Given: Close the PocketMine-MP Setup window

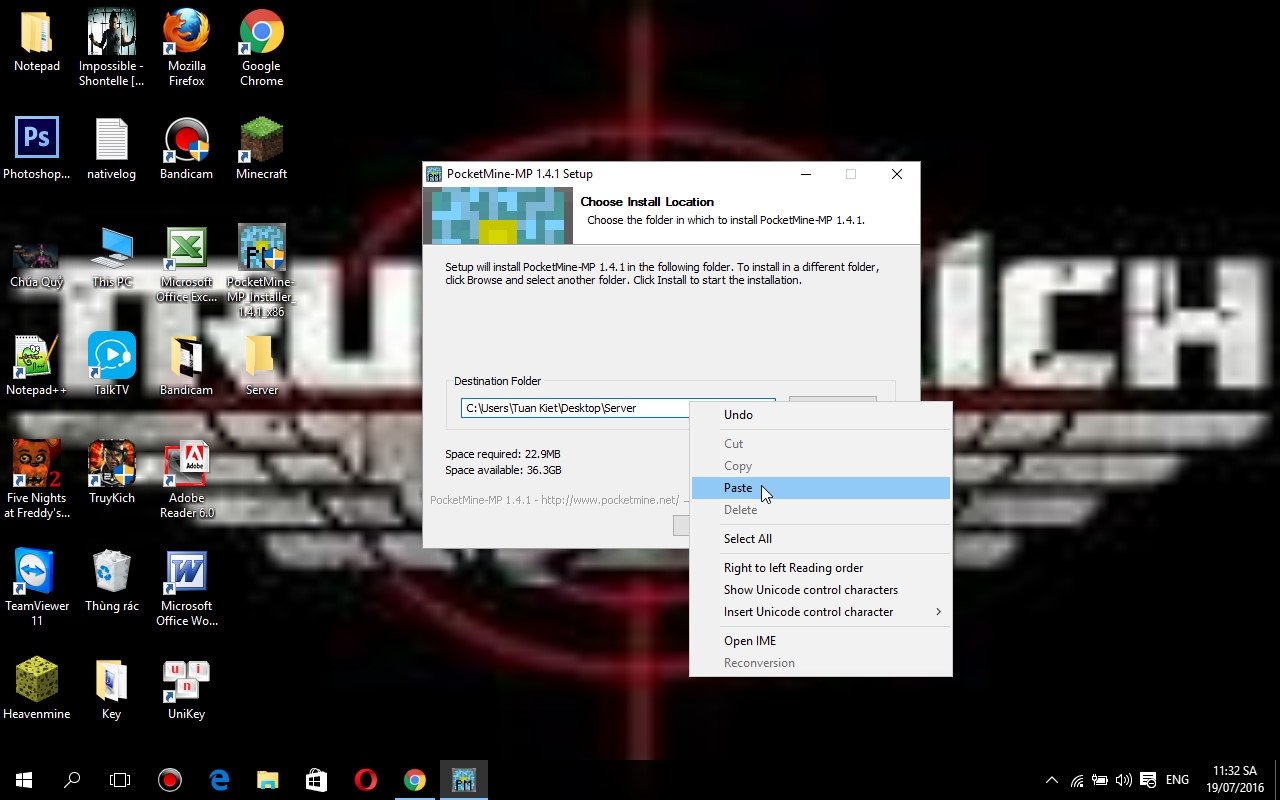Looking at the screenshot, I should coord(897,174).
